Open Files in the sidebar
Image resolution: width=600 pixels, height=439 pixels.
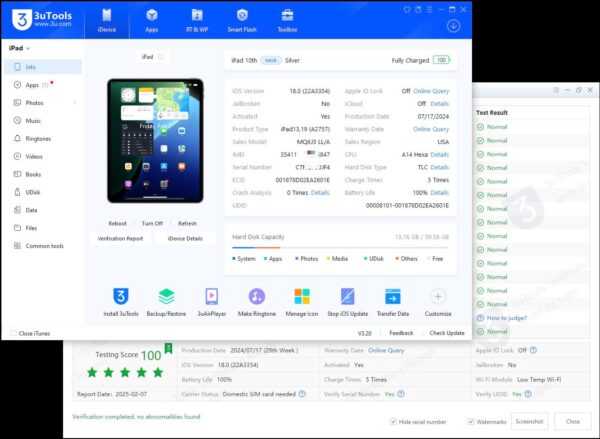[x=43, y=228]
